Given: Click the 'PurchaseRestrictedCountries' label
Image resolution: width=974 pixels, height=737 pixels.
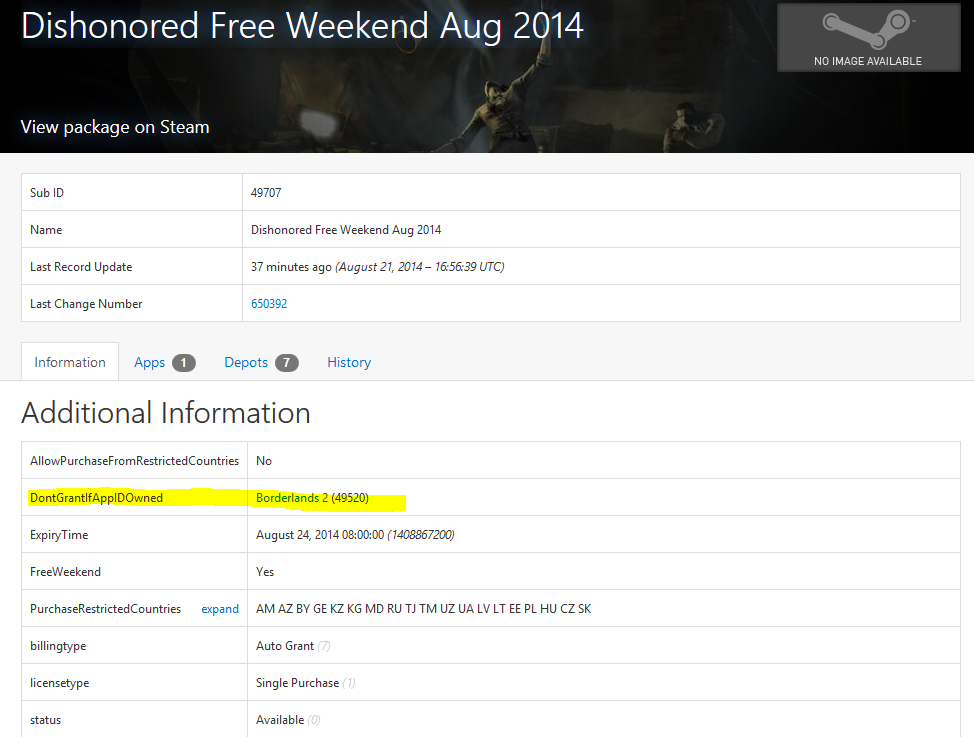Looking at the screenshot, I should coord(106,609).
